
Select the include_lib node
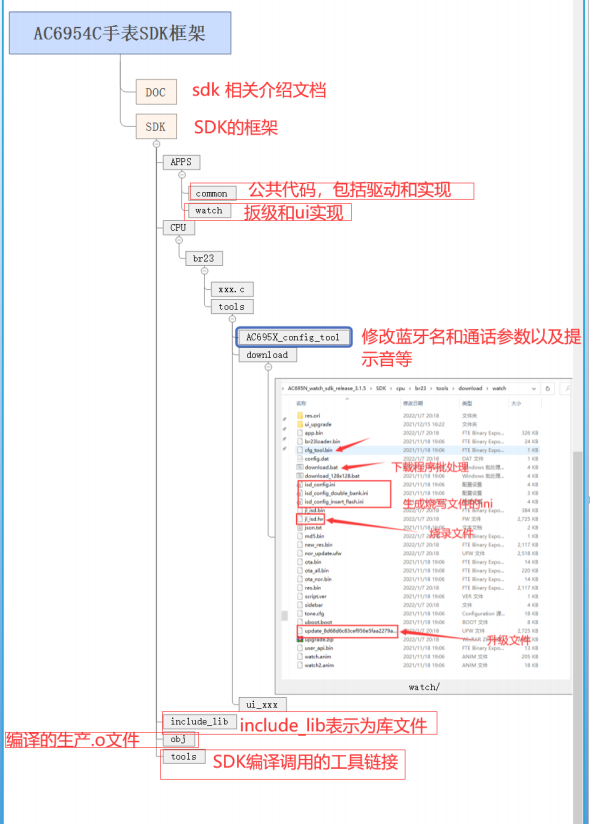200,722
